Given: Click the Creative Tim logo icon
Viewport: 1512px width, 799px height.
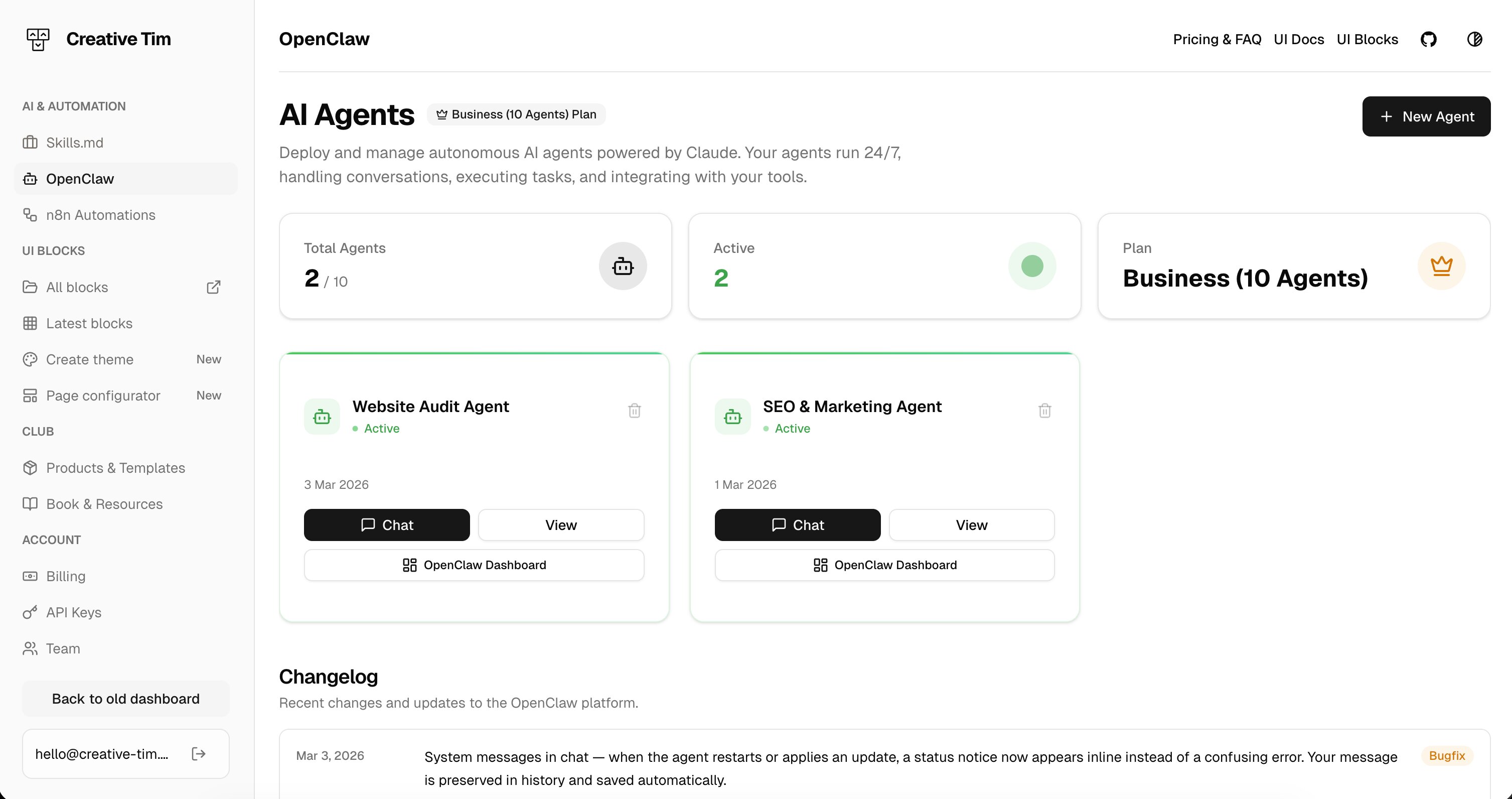Looking at the screenshot, I should click(38, 39).
